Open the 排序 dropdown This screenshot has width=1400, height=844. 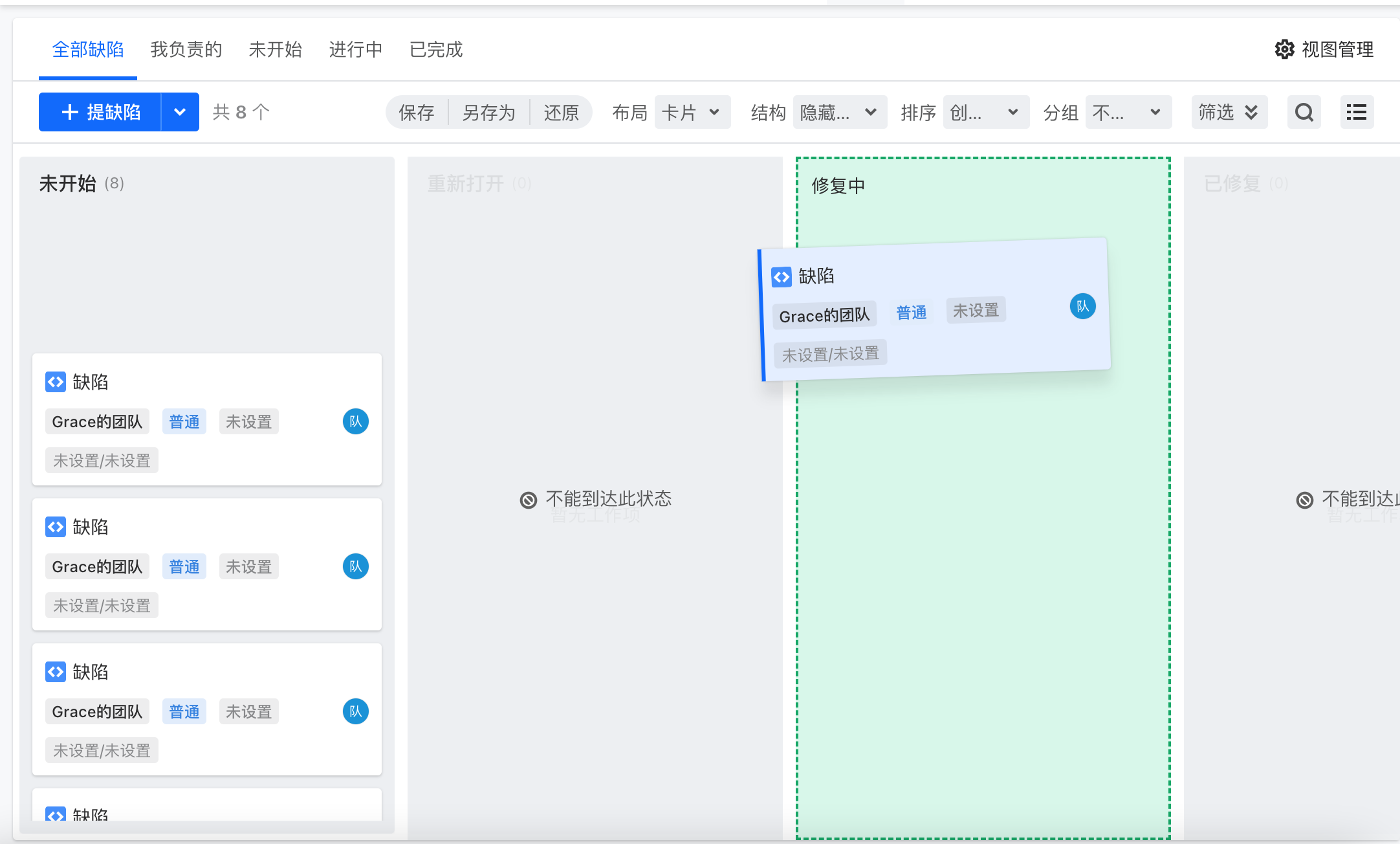point(985,113)
